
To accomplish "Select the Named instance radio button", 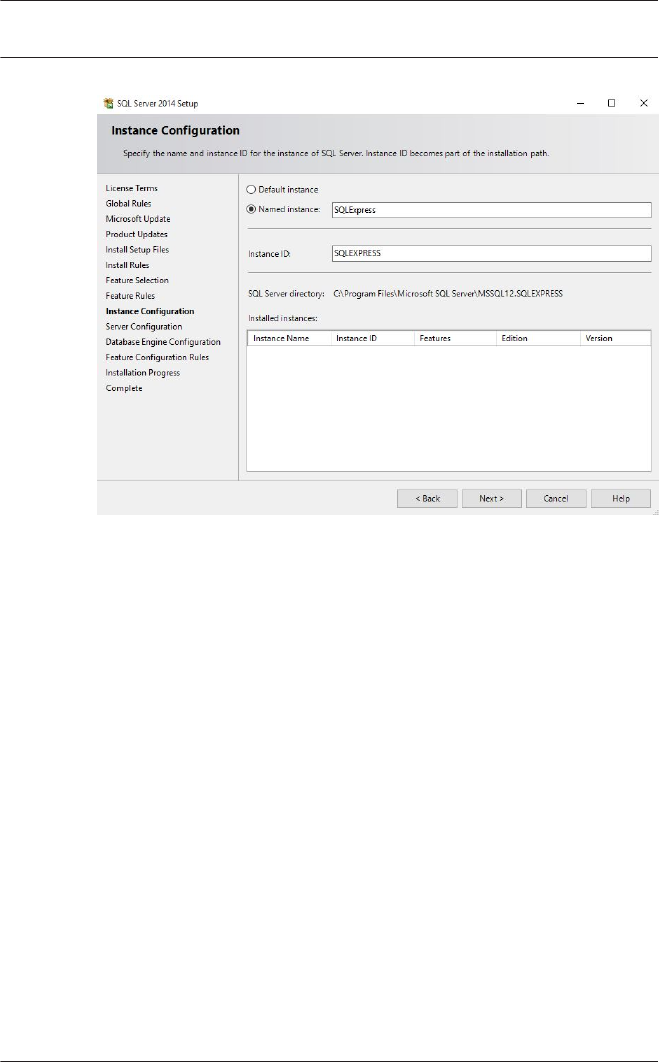I will click(x=251, y=209).
